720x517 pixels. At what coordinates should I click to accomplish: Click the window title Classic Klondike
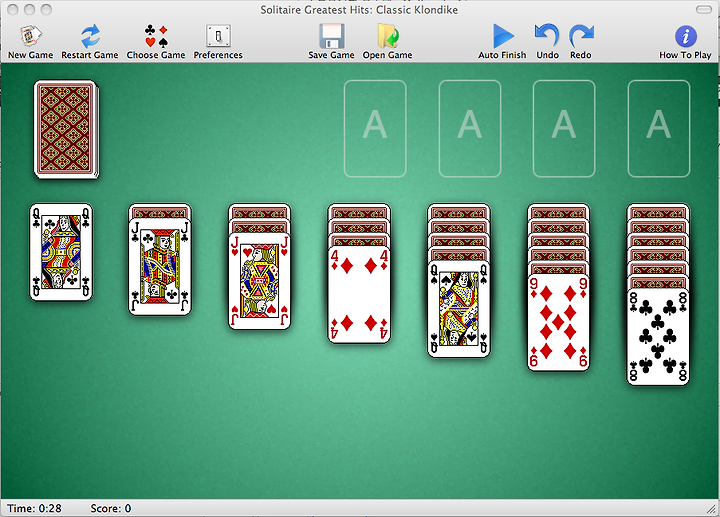tap(359, 10)
